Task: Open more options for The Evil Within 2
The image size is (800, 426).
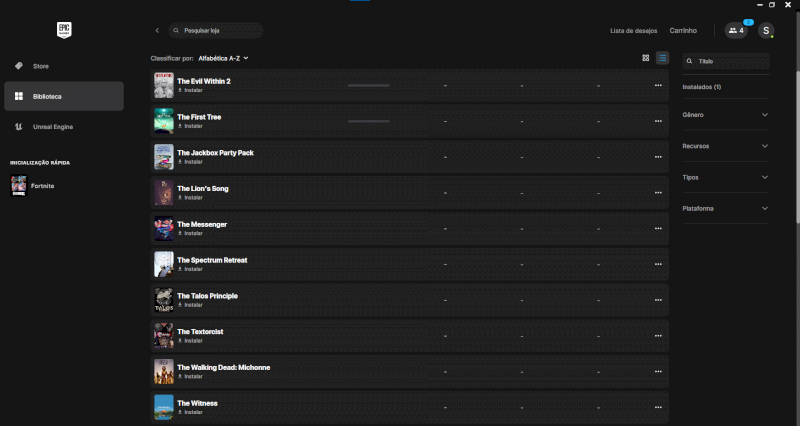Action: pyautogui.click(x=658, y=85)
